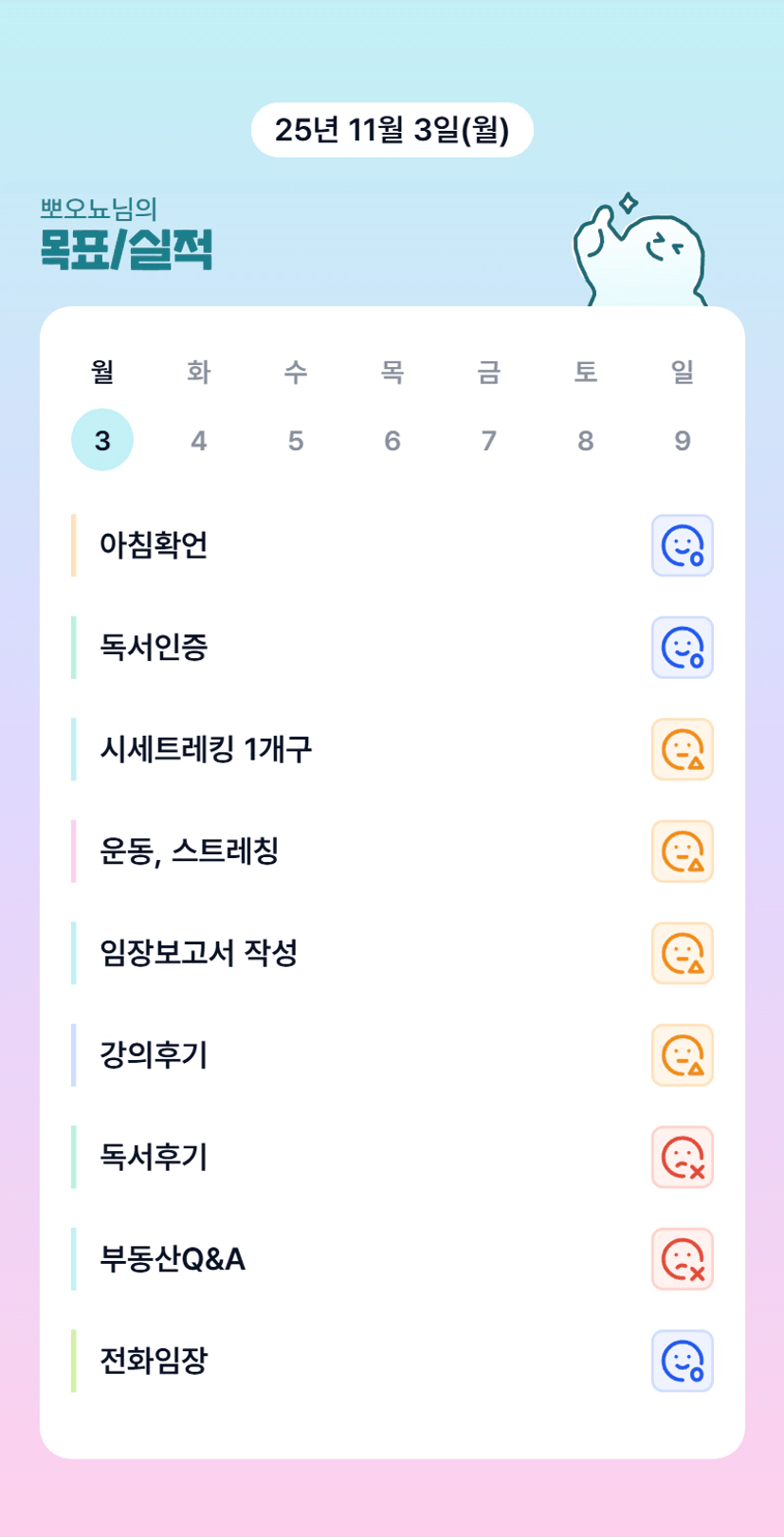Select Monday the 3rd in week calendar
This screenshot has width=784, height=1537.
point(102,440)
